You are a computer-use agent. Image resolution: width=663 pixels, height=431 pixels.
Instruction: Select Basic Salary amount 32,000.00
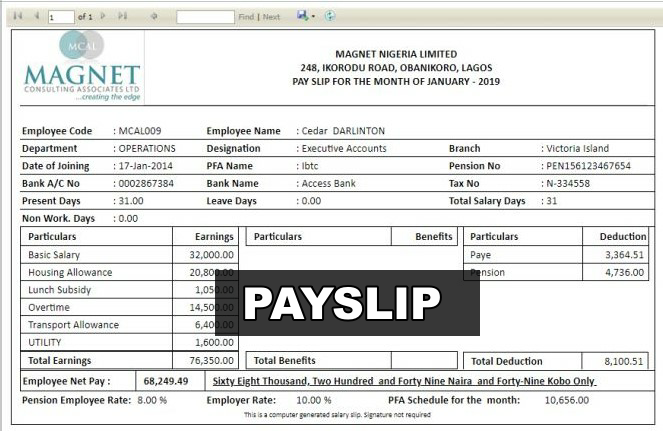coord(211,255)
